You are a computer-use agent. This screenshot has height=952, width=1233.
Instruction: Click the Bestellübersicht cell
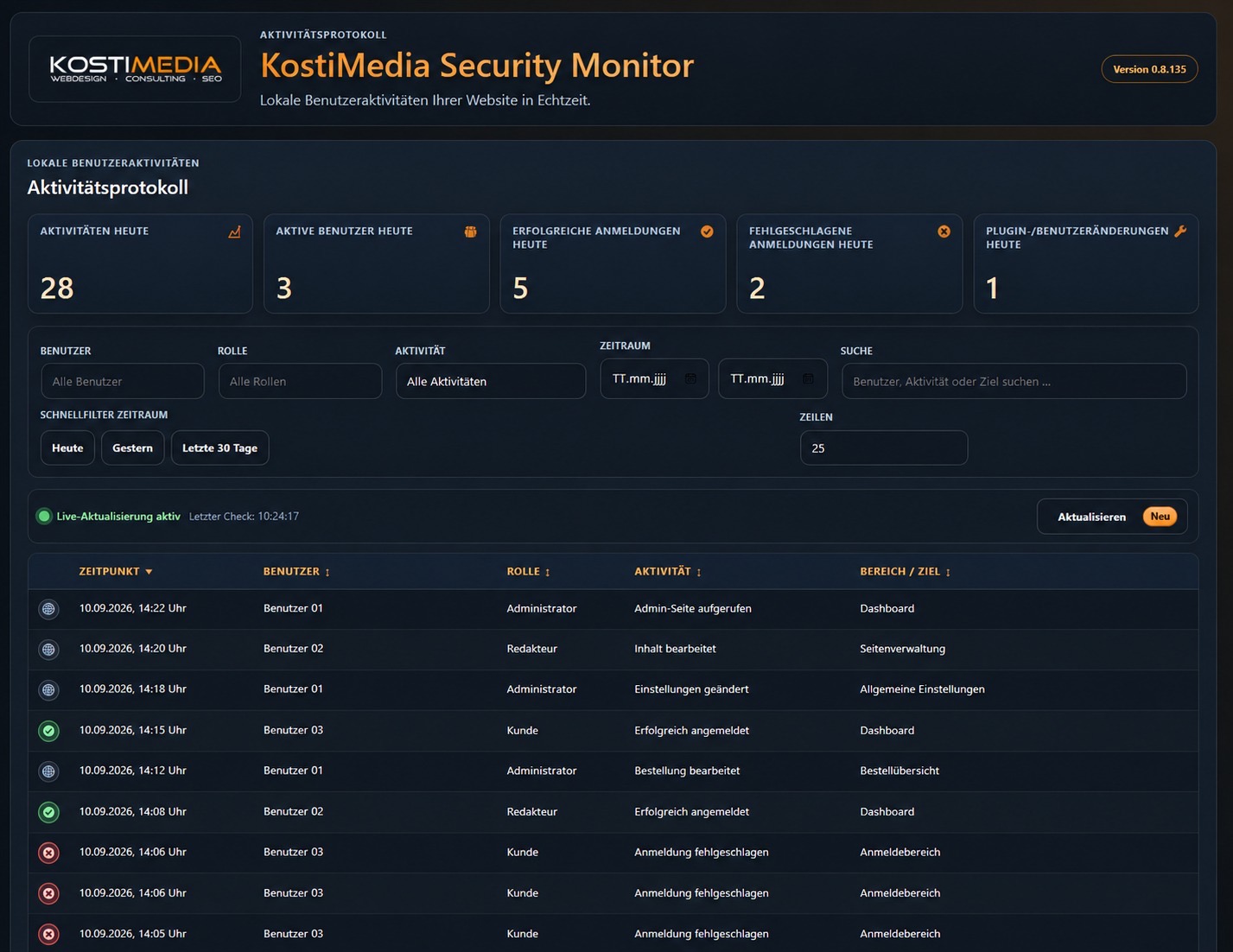tap(899, 771)
